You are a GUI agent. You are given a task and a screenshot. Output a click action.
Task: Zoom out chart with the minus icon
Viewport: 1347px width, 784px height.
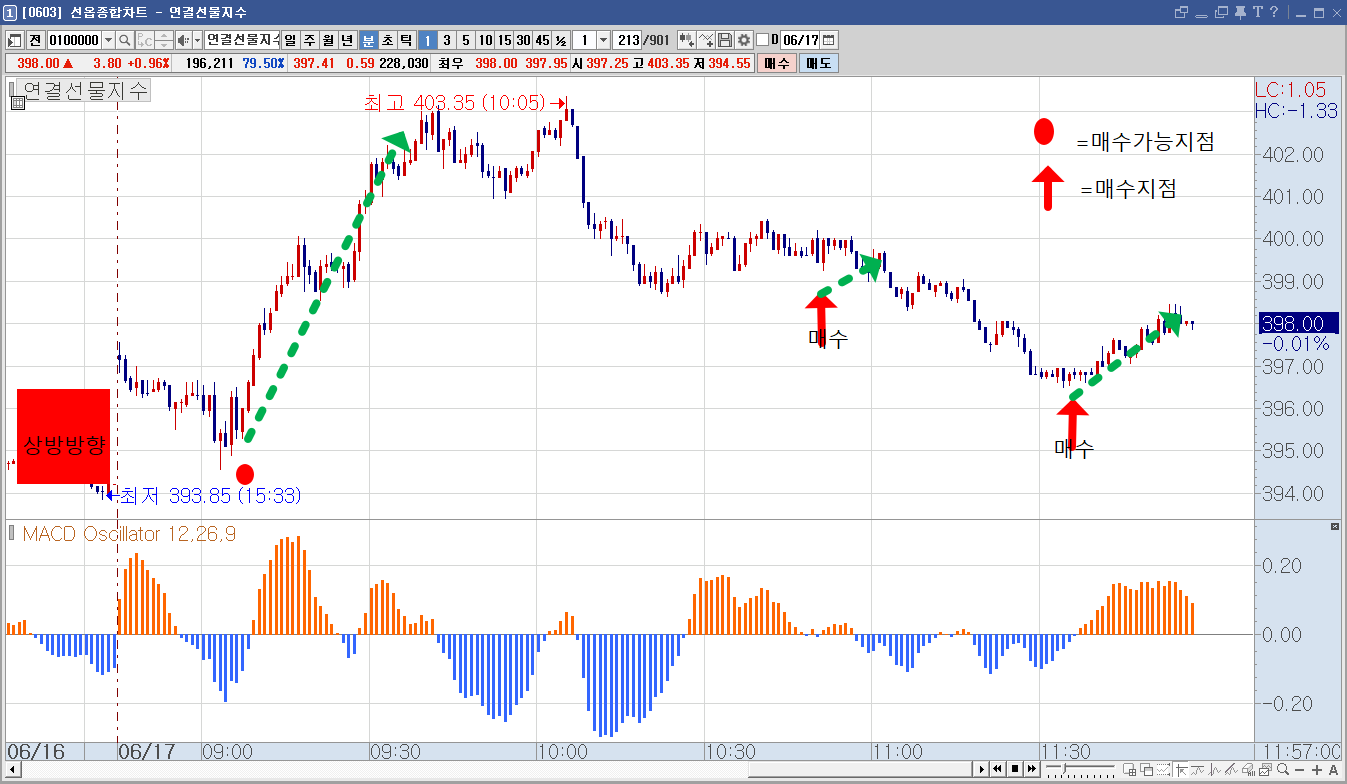pos(1300,769)
